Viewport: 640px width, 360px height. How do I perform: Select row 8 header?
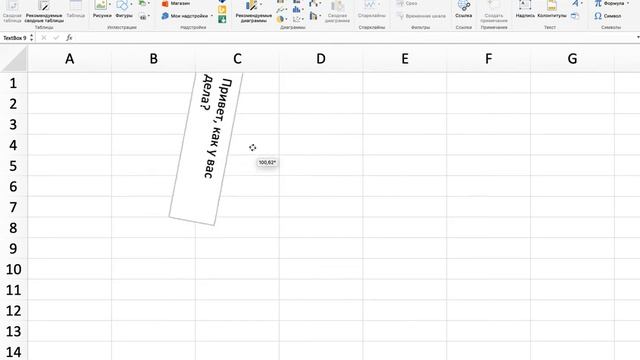pyautogui.click(x=13, y=228)
